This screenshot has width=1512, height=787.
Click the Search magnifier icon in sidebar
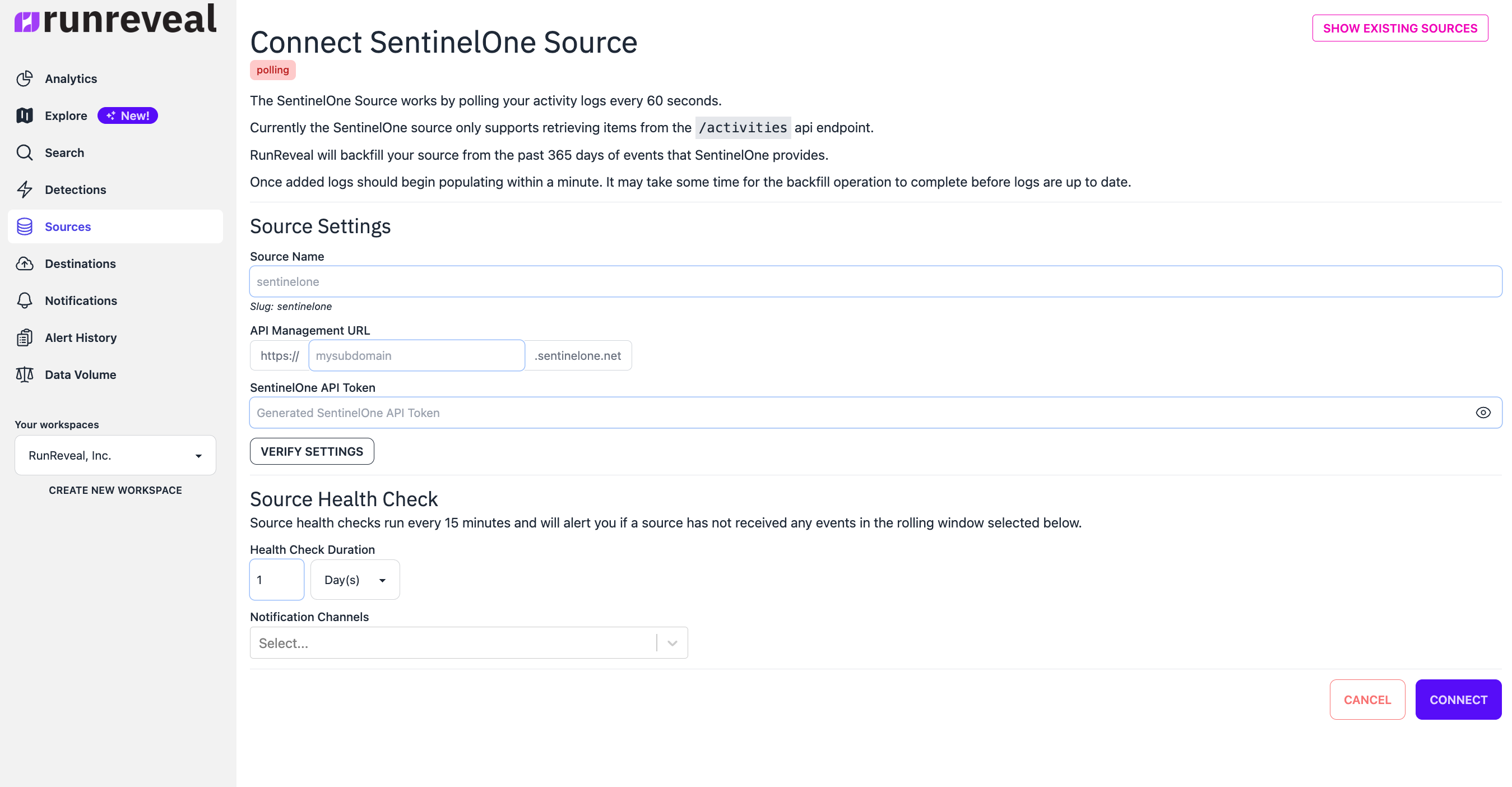pos(25,152)
